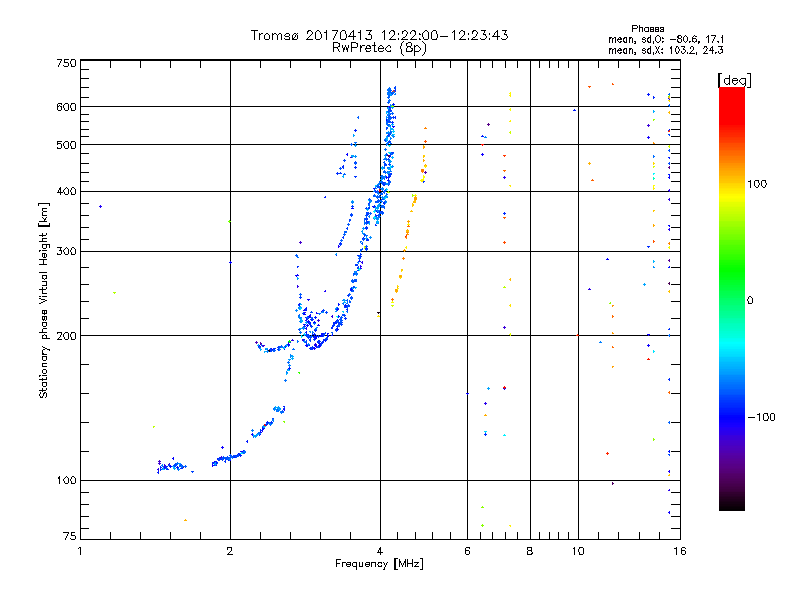
Task: Click the colorbar tick label '-100'
Action: pos(761,417)
